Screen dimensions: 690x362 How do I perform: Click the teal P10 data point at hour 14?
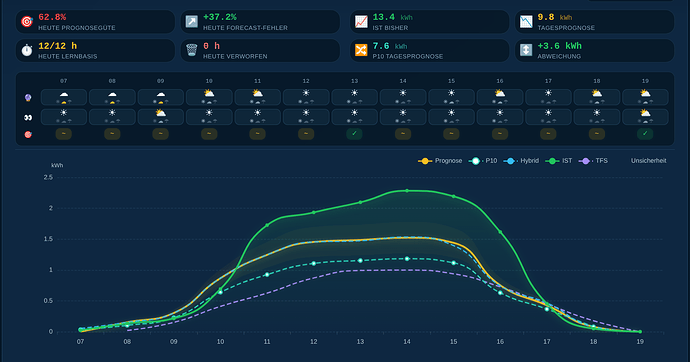(x=407, y=259)
